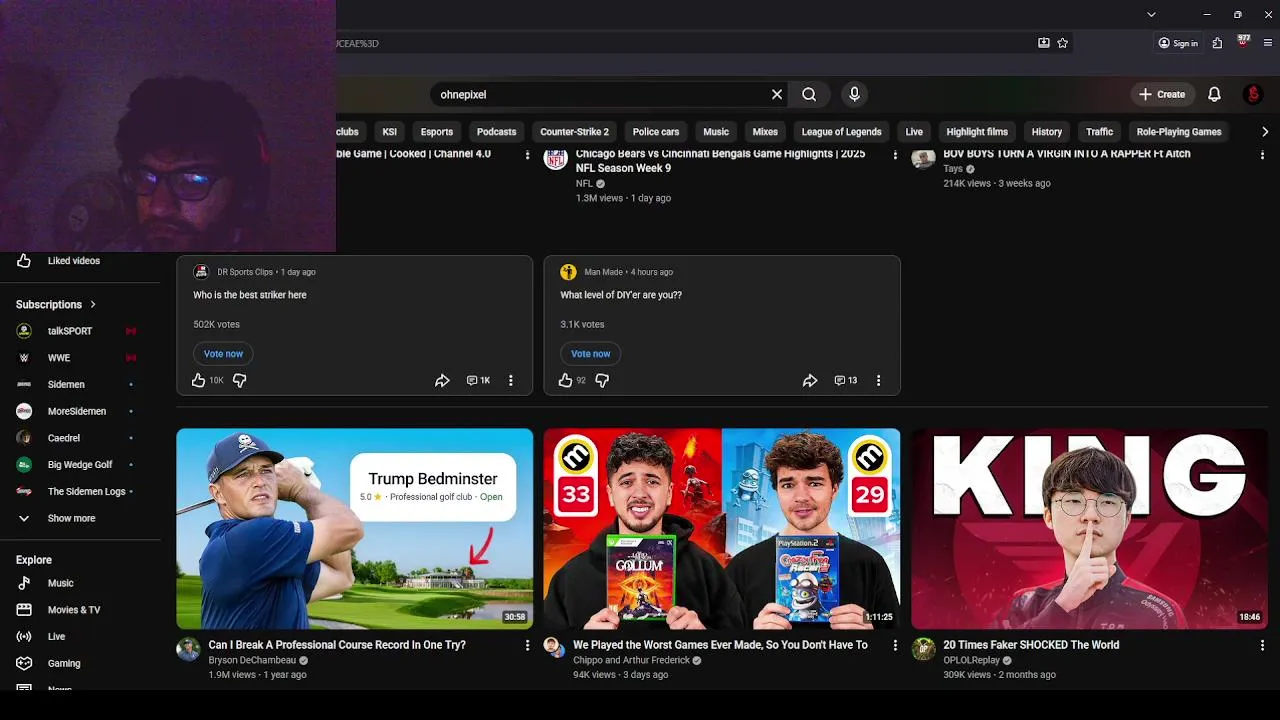
Task: Open options for 20 Times Faker video
Action: tap(1262, 646)
